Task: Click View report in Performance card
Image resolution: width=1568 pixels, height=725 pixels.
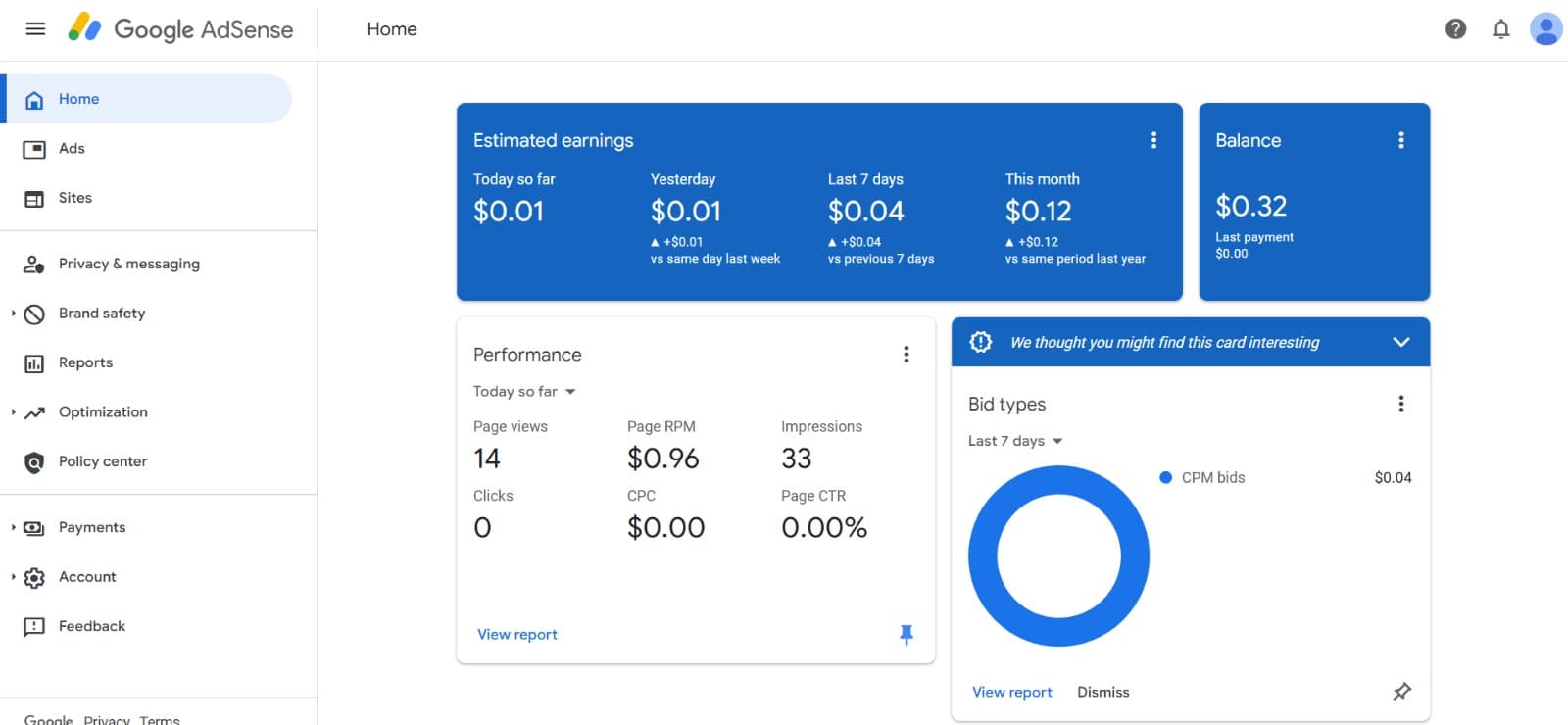Action: (x=517, y=635)
